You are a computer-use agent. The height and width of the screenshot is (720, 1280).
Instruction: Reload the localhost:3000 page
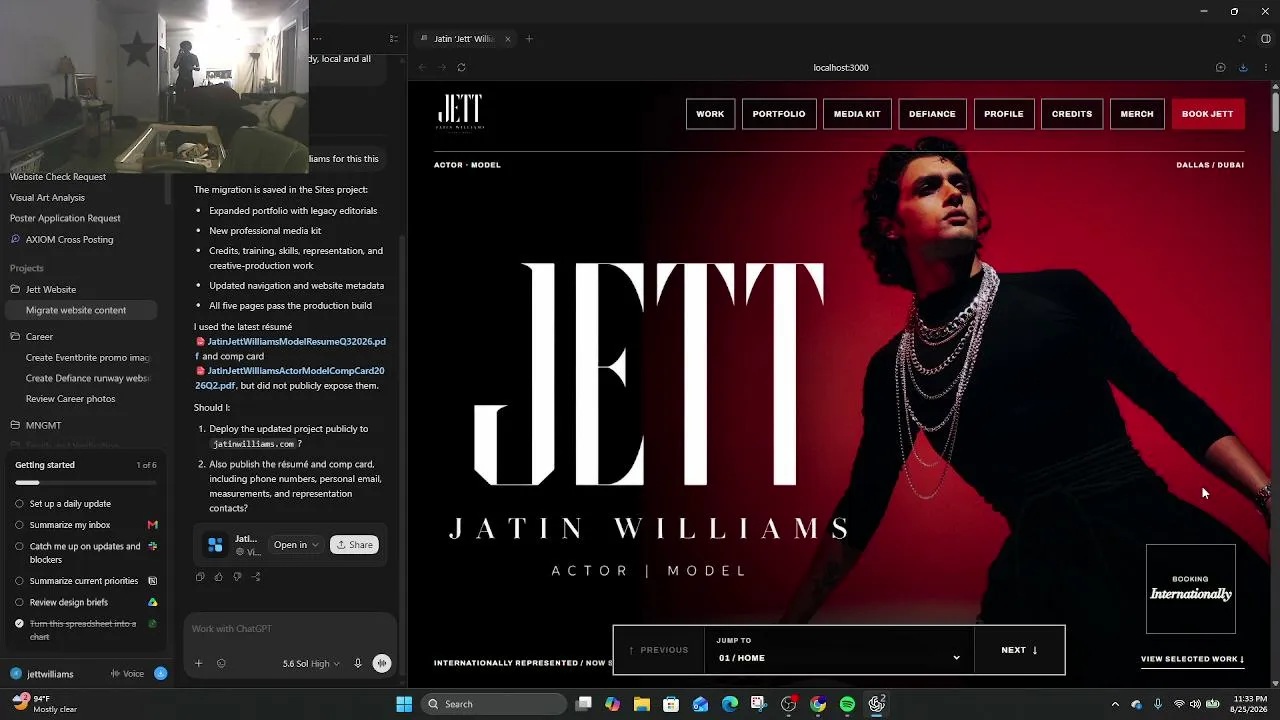[x=461, y=67]
